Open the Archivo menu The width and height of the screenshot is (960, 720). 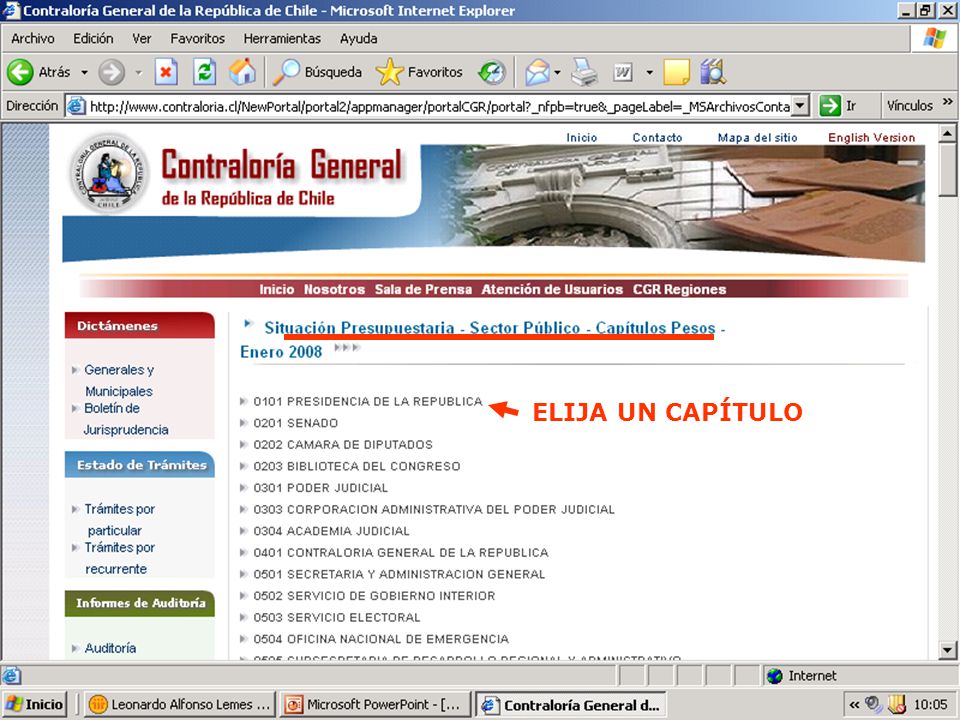point(32,39)
